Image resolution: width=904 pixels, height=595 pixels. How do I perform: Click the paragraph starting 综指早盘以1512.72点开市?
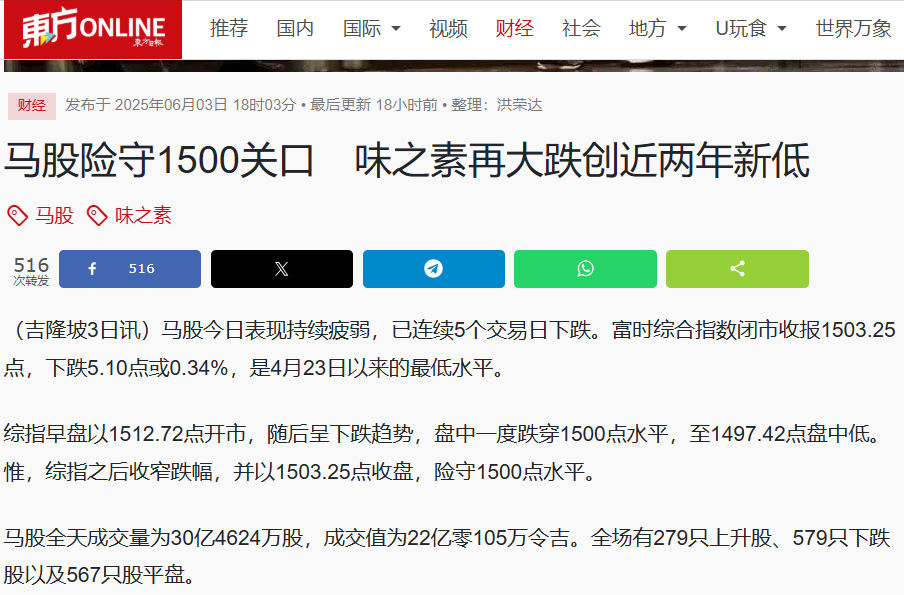point(443,453)
